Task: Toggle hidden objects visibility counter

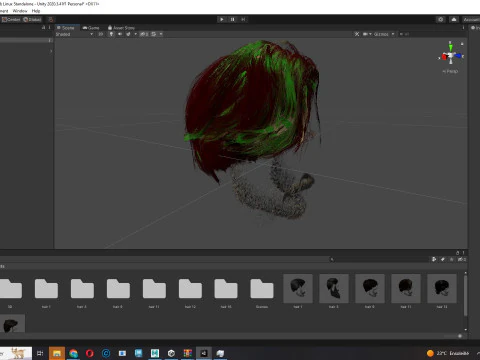Action: point(144,34)
